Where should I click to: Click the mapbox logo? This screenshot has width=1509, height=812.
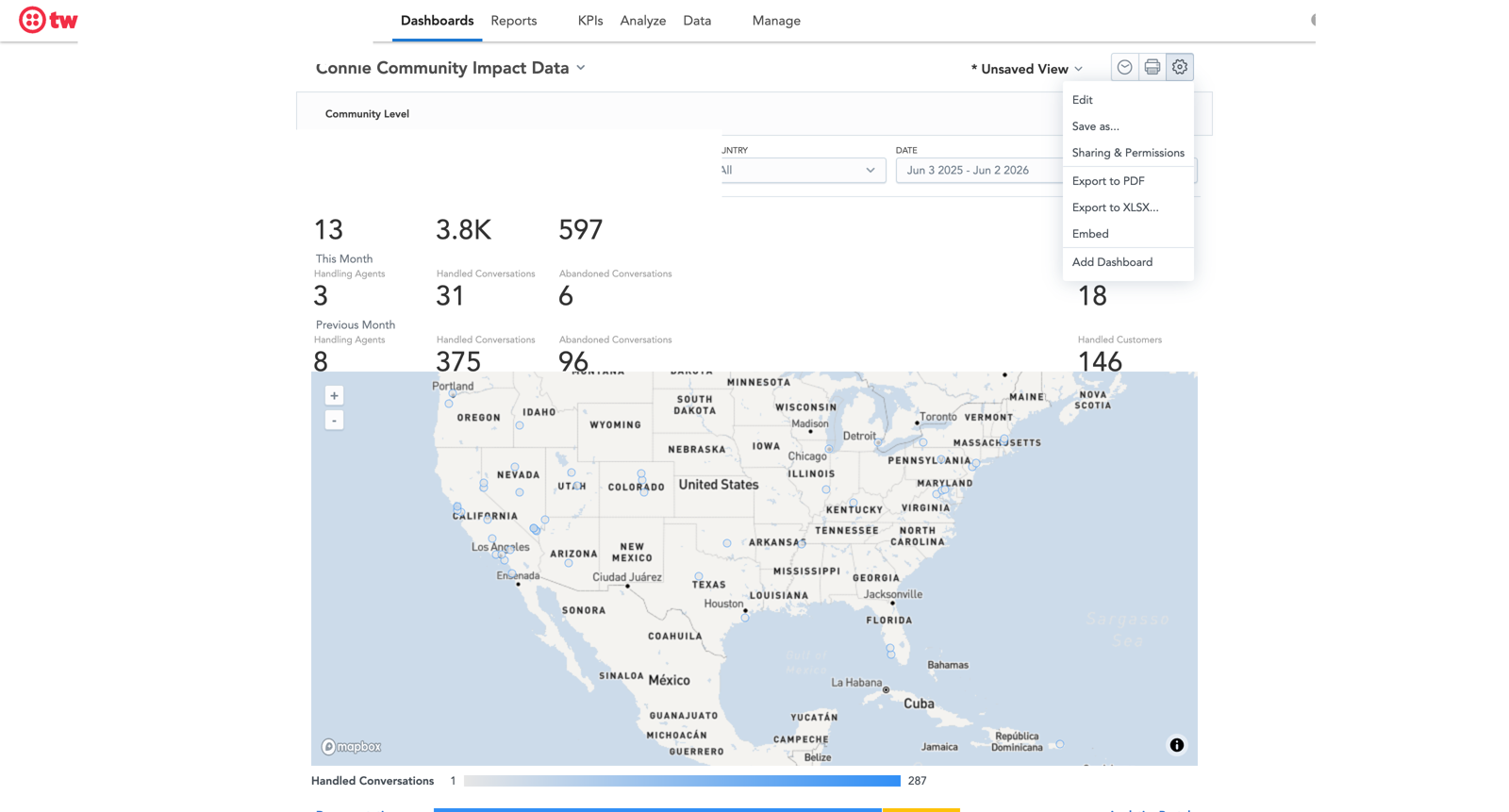point(351,747)
